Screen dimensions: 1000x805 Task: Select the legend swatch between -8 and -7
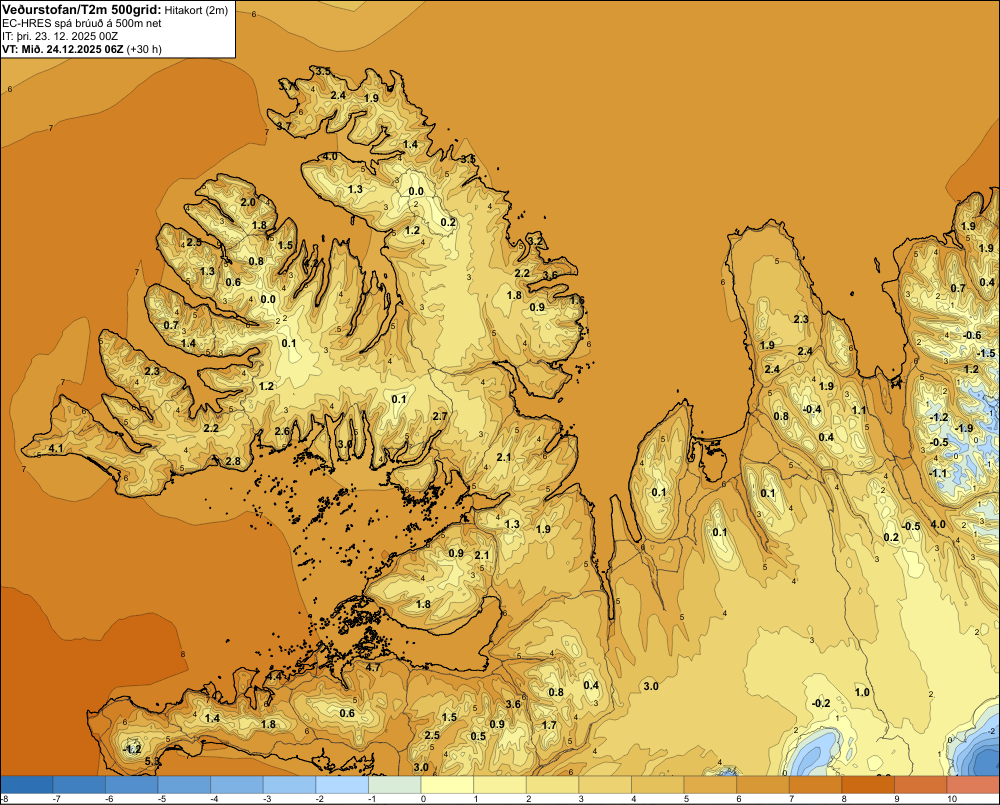(x=26, y=785)
